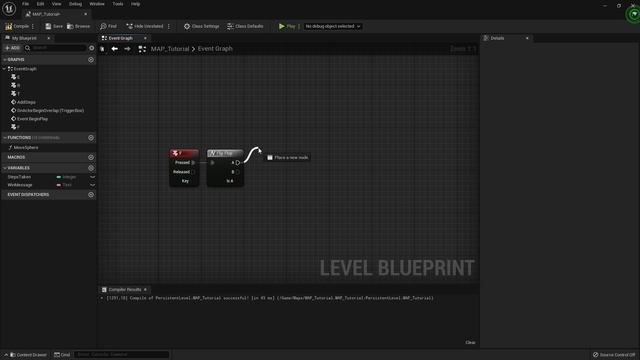This screenshot has width=640, height=360.
Task: Collapse the Functions section
Action: 5,138
